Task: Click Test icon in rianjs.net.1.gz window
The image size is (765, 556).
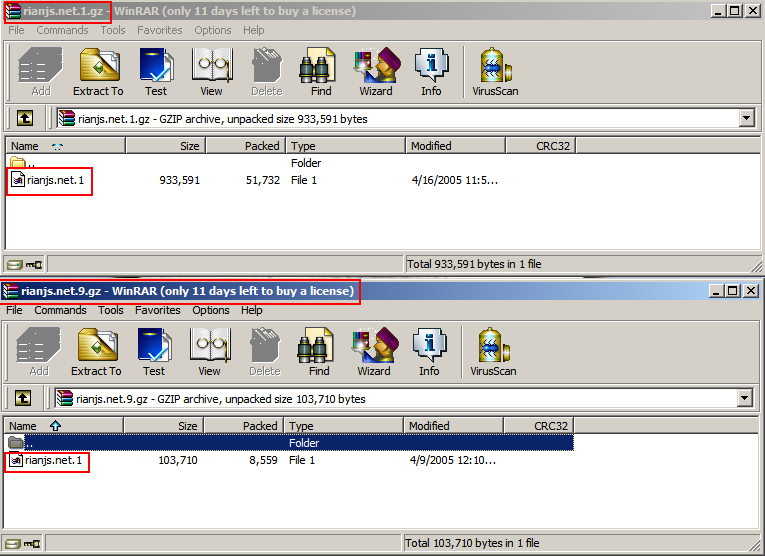Action: tap(156, 72)
